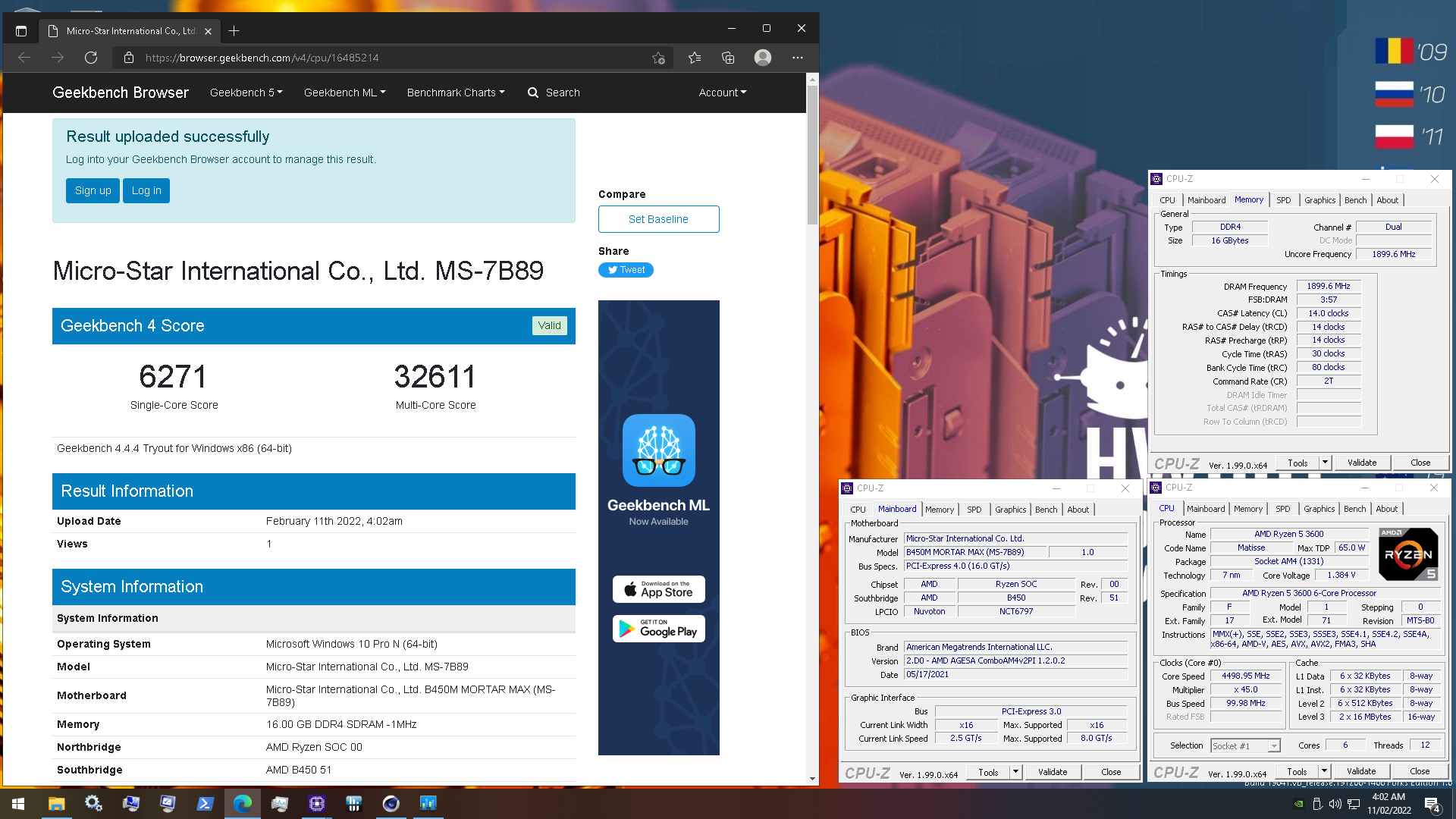Click Close button in Mainboard CPU-Z window
Image resolution: width=1456 pixels, height=819 pixels.
coord(1111,772)
